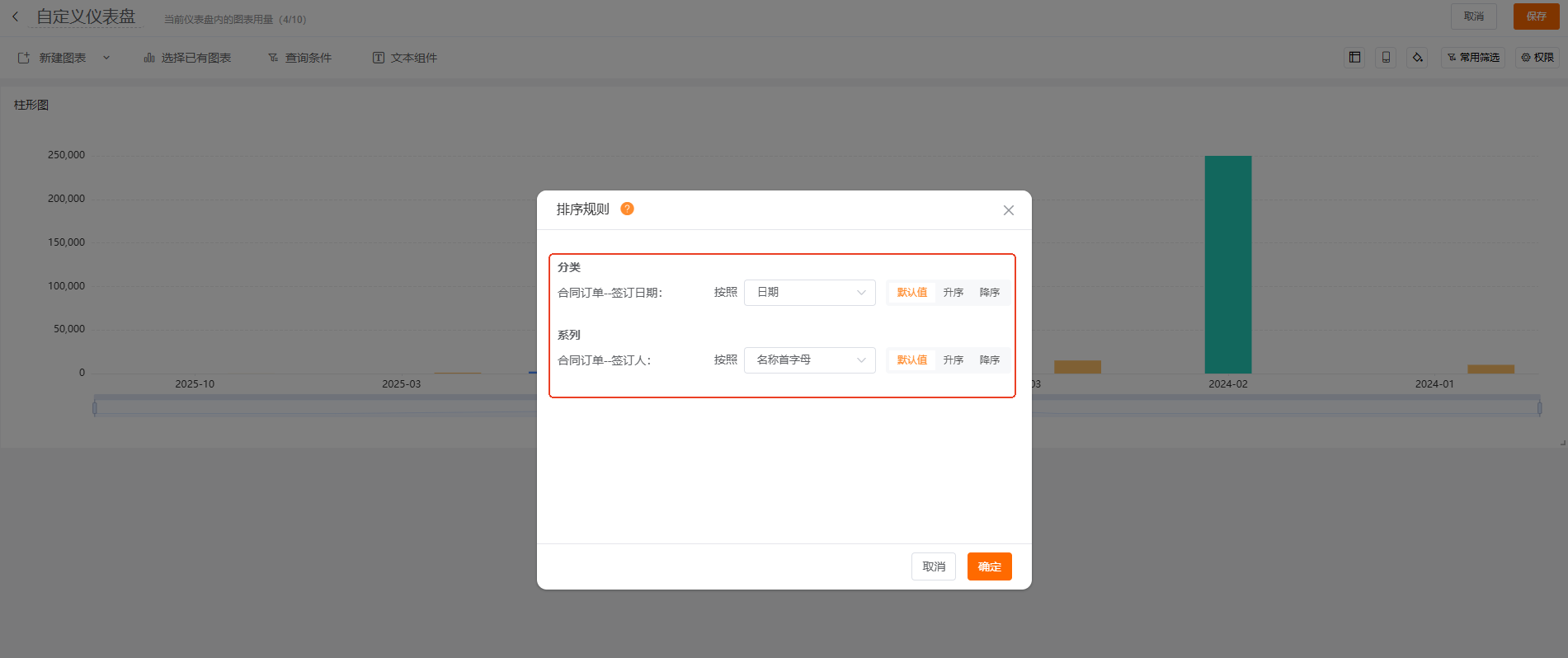Click the layout grid icon in toolbar
This screenshot has width=1568, height=658.
(1354, 58)
